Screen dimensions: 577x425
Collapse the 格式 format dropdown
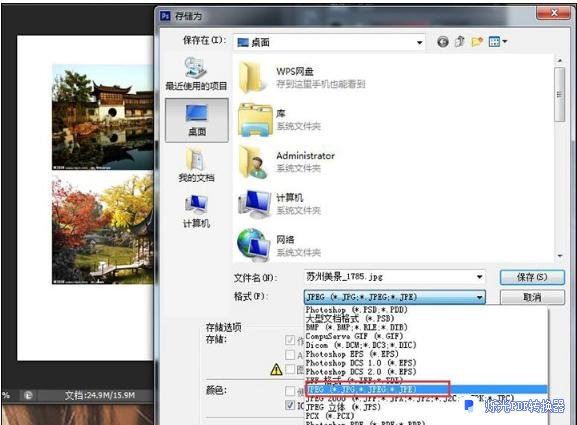(x=479, y=297)
